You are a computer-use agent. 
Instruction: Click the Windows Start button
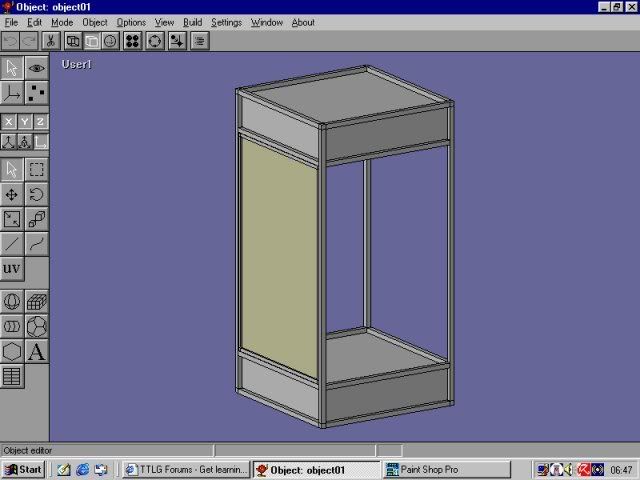coord(23,469)
